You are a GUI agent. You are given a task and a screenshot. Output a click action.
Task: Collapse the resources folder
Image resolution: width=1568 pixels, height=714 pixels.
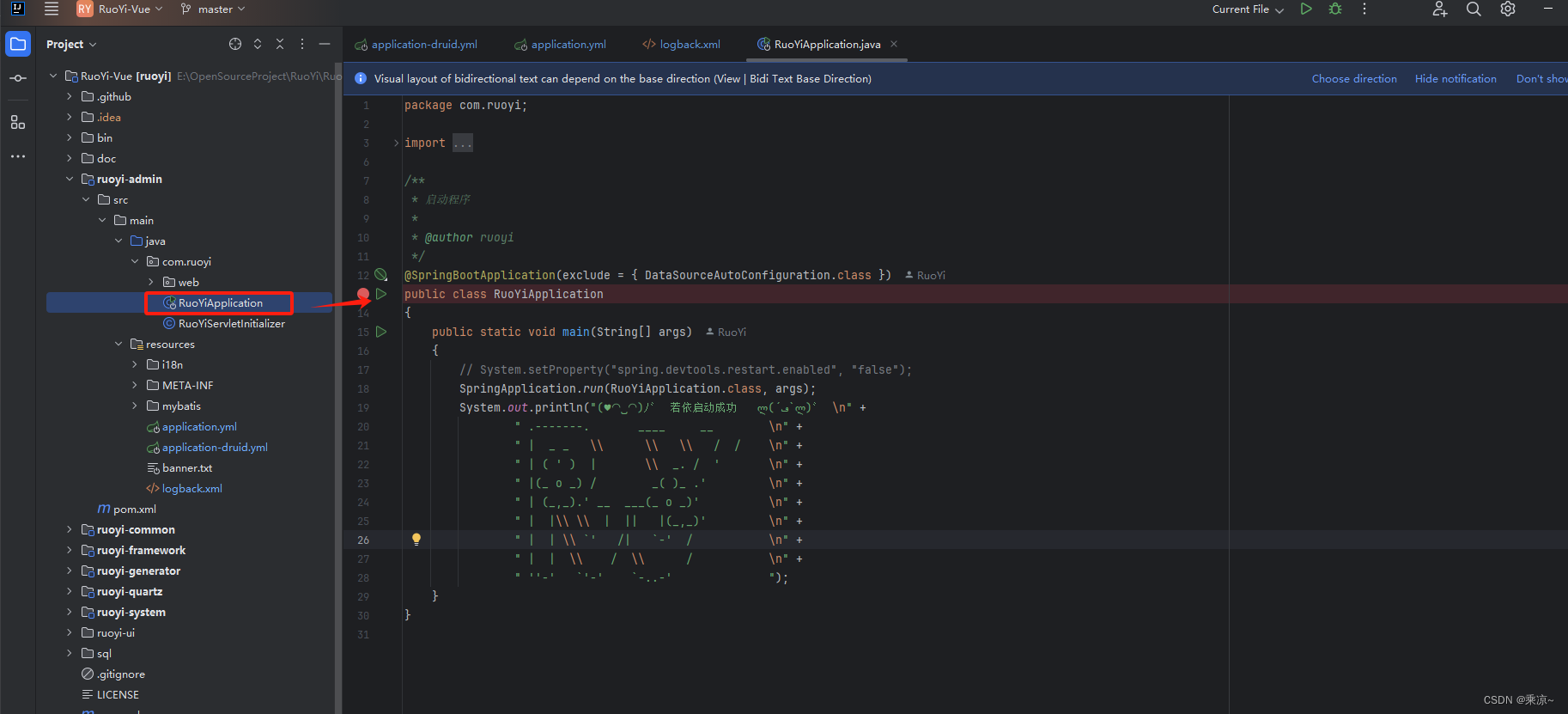point(119,344)
